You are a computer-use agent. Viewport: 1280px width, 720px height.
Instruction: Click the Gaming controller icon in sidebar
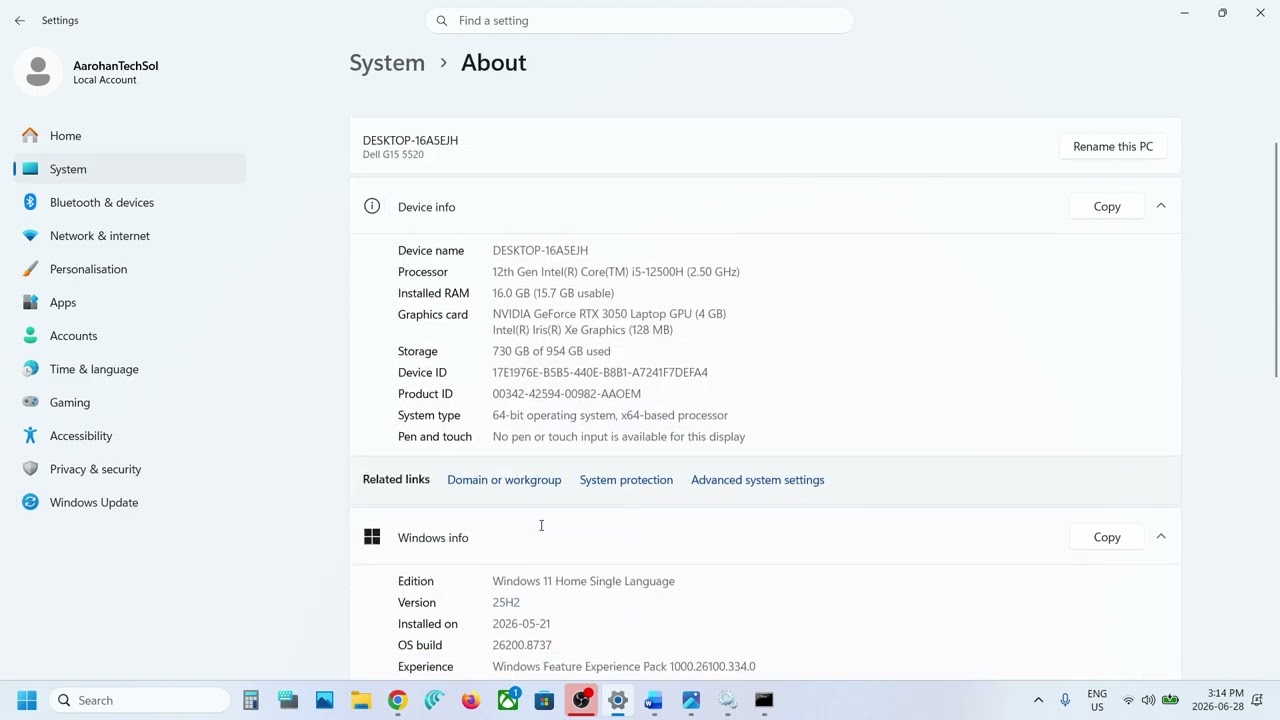[x=30, y=402]
